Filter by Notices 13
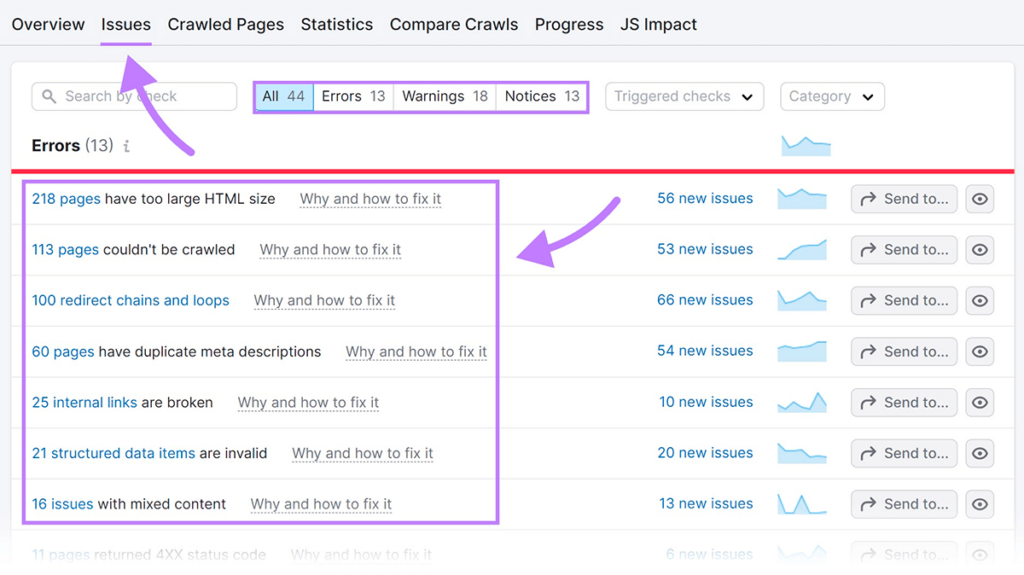The width and height of the screenshot is (1024, 575). tap(542, 96)
